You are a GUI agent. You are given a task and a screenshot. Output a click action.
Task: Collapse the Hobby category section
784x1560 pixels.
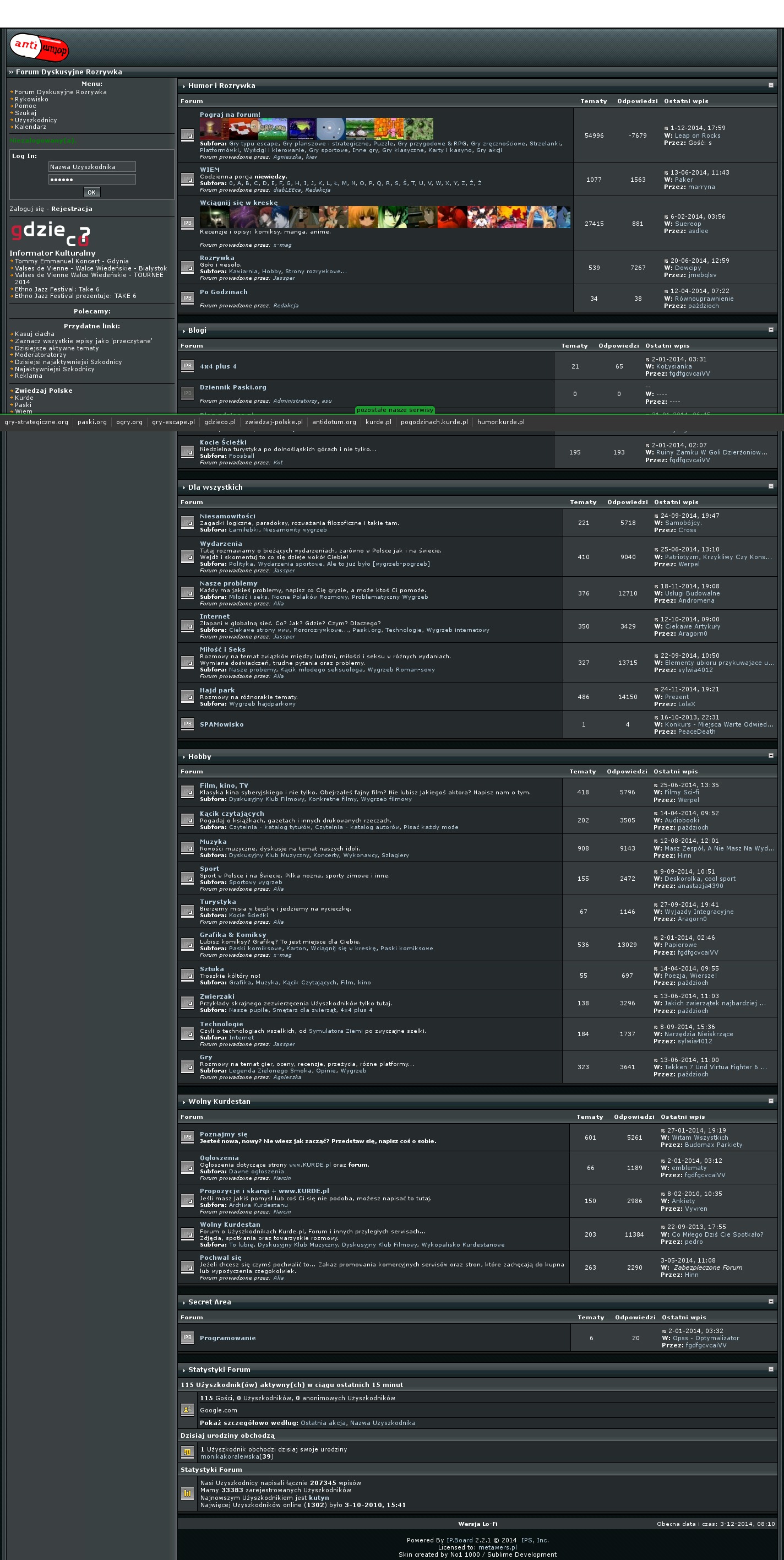tap(771, 756)
